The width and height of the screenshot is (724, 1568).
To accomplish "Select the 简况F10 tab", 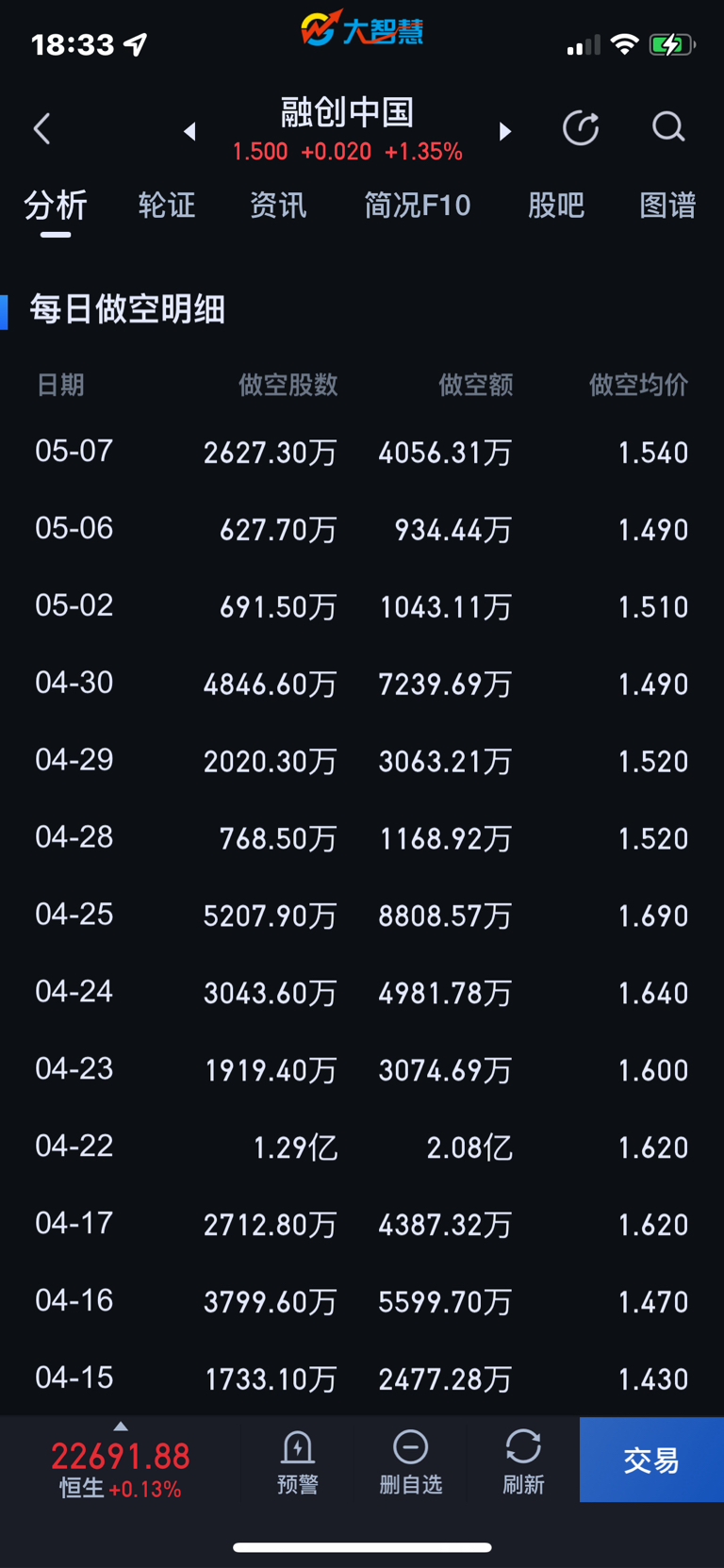I will click(418, 206).
